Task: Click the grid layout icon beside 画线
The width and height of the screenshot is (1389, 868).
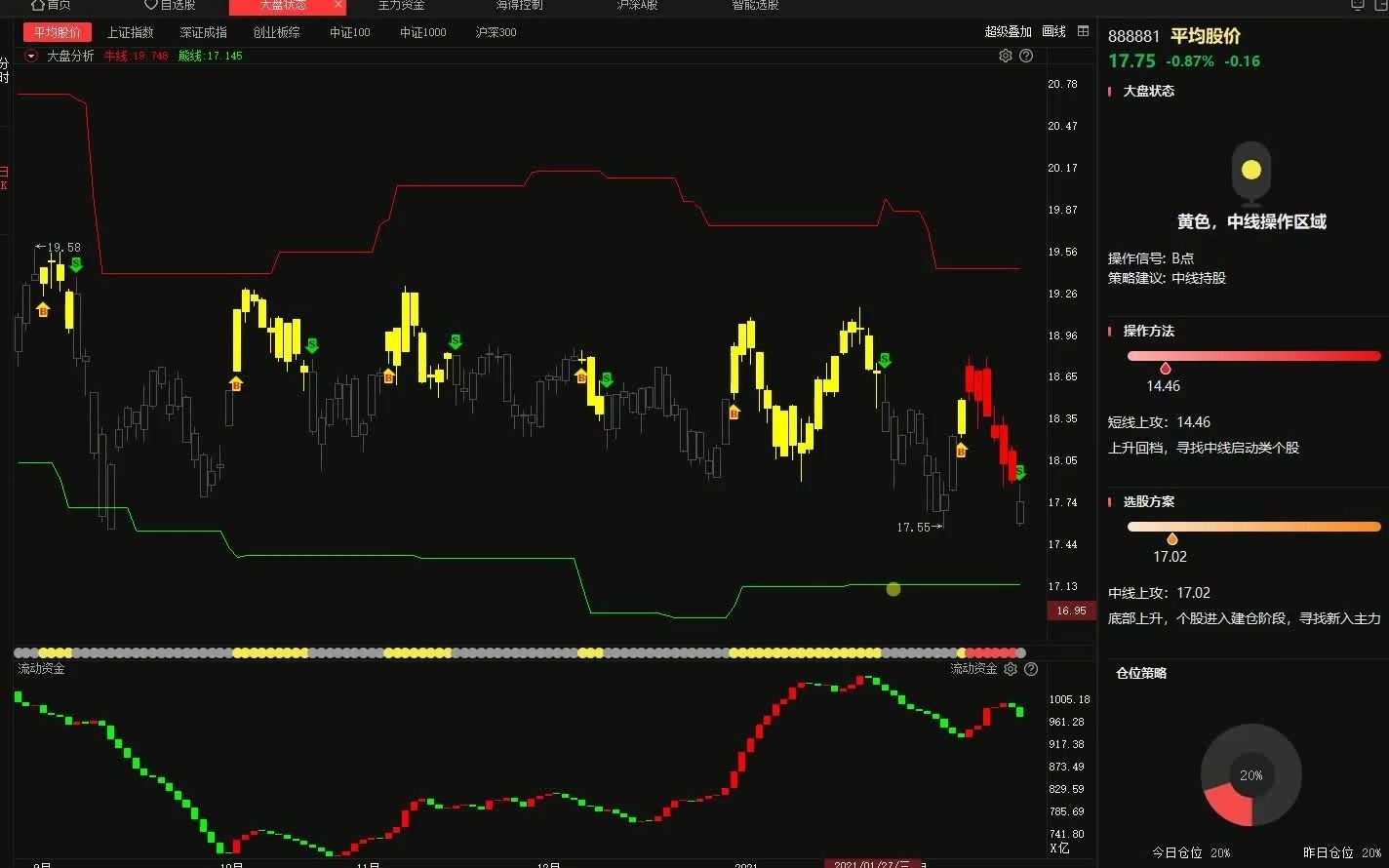Action: click(1083, 31)
